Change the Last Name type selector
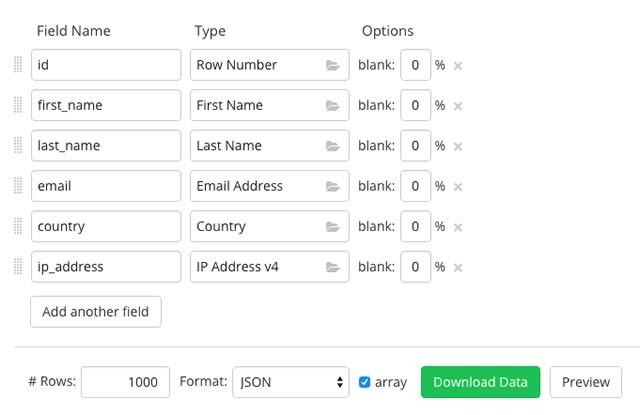The height and width of the screenshot is (415, 640). point(269,146)
